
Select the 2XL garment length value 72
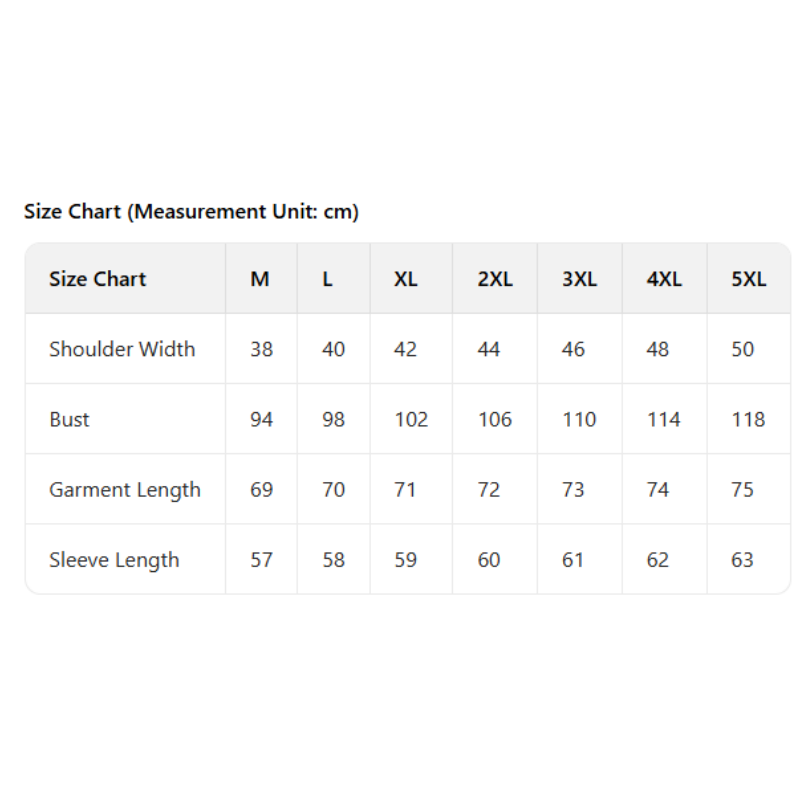[489, 490]
